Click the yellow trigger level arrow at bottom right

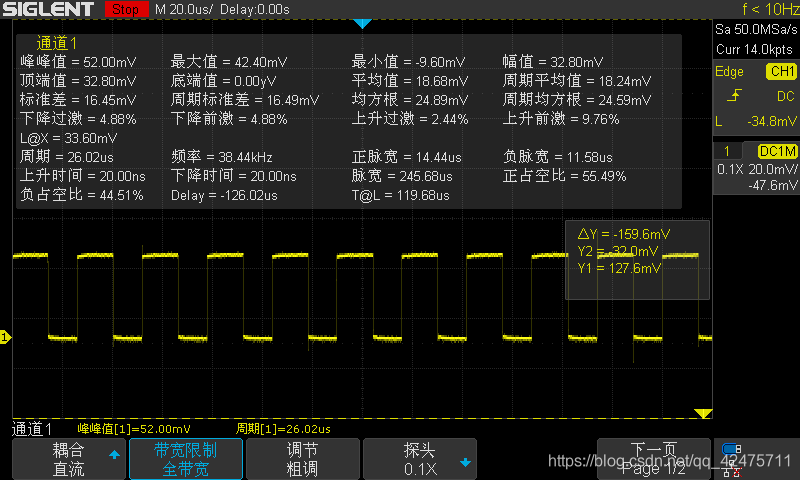(703, 413)
